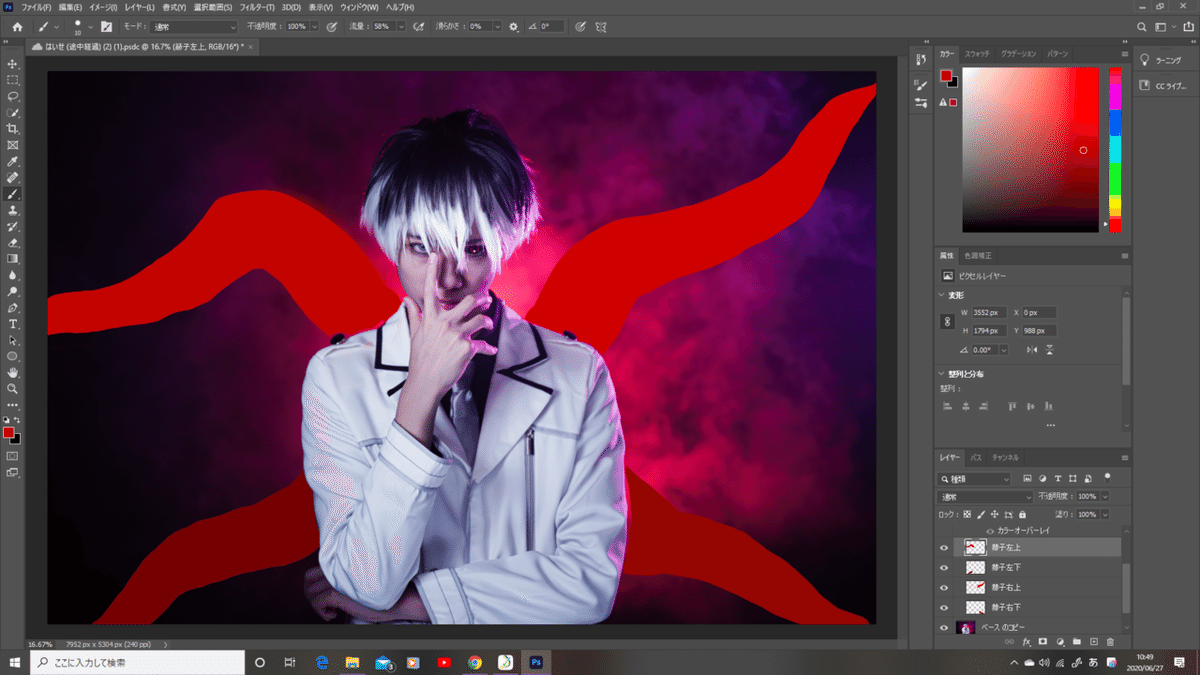The image size is (1200, 675).
Task: Click the symmetry paint butterfly icon
Action: [601, 26]
